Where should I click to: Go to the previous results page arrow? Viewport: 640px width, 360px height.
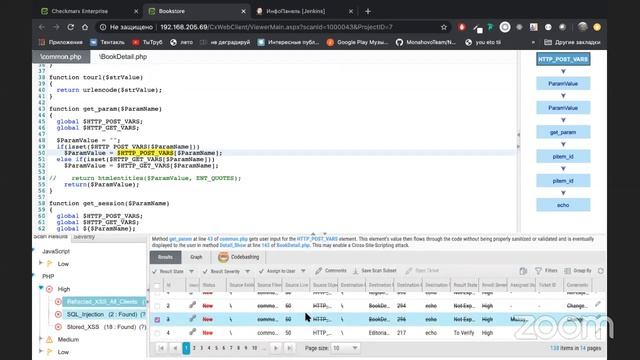(x=175, y=348)
